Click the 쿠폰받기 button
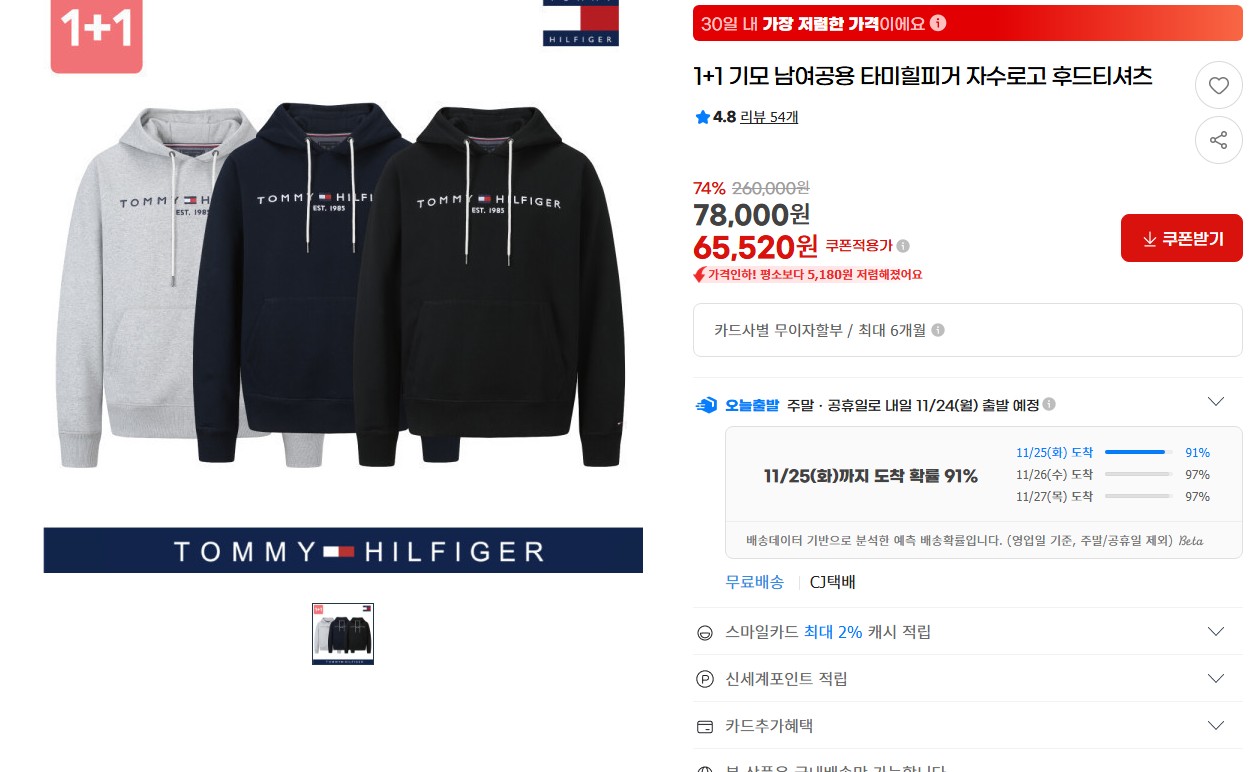 coord(1182,238)
